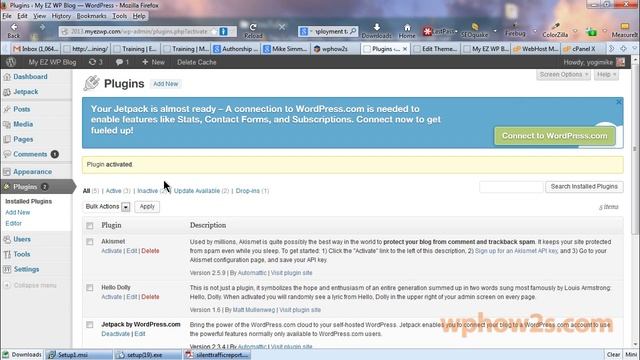Switch to the Edit Theme tab
This screenshot has width=640, height=360.
[x=436, y=49]
